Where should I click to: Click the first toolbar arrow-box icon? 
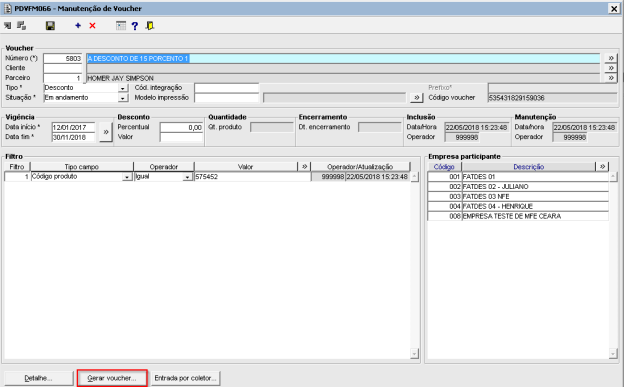8,26
